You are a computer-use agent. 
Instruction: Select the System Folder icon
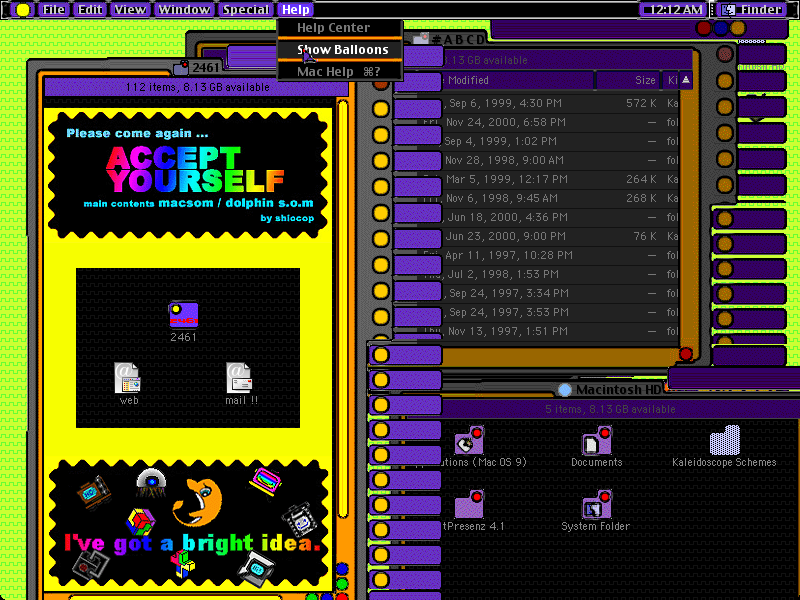(x=596, y=504)
